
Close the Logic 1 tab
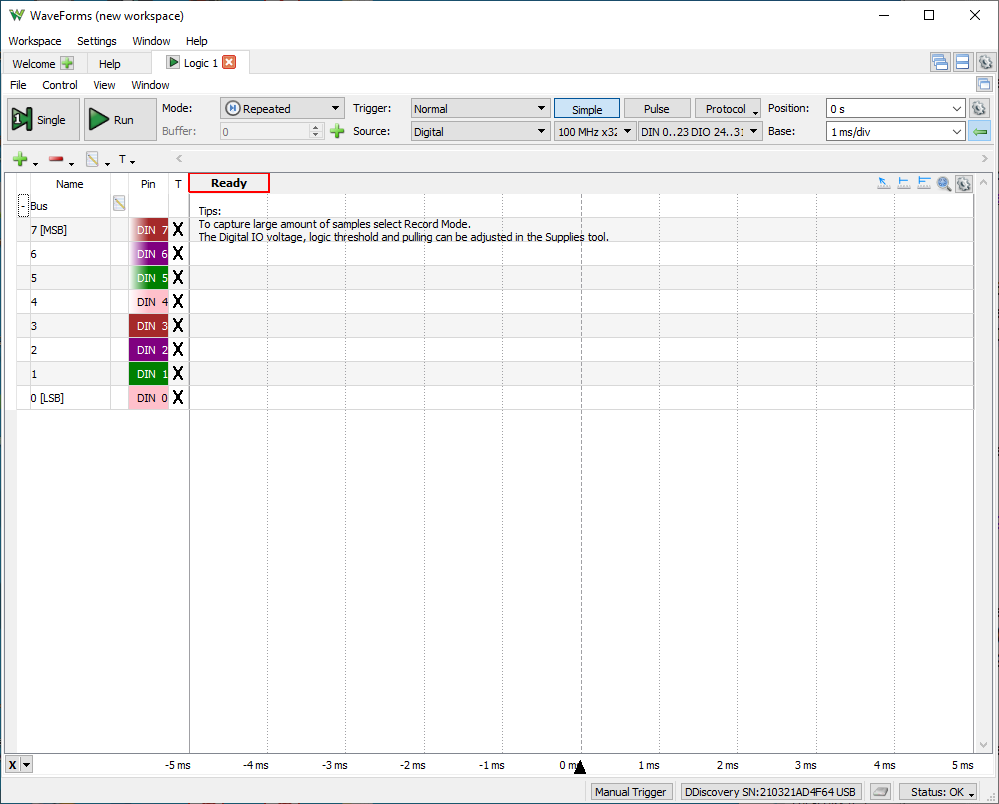[x=229, y=63]
